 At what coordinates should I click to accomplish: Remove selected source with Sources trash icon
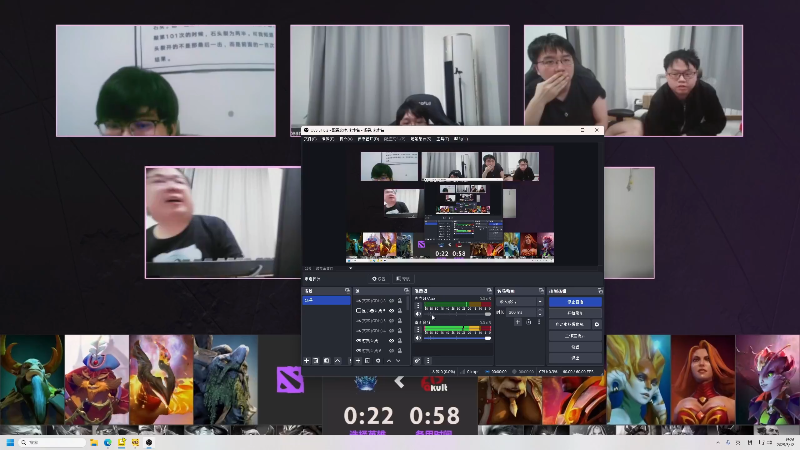367,361
